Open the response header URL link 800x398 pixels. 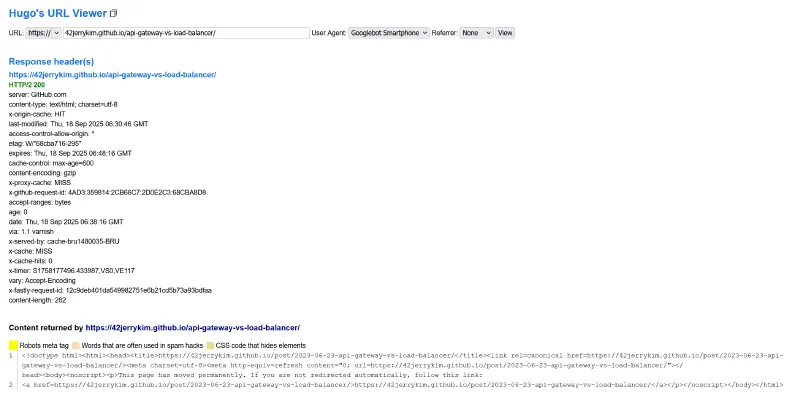[112, 74]
